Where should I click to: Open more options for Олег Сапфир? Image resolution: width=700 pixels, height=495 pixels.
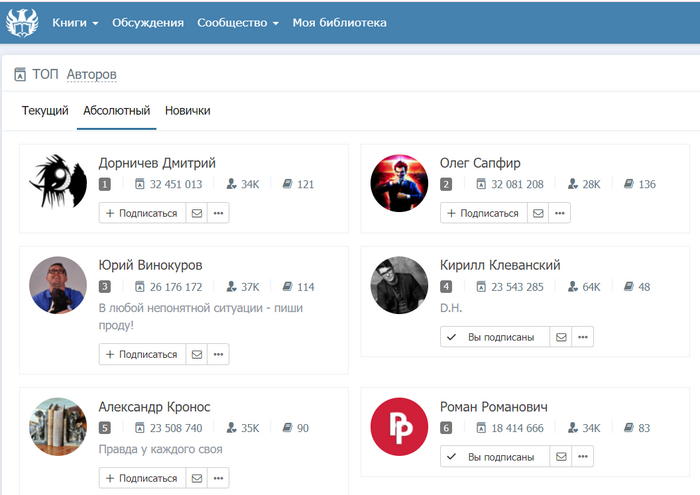click(560, 213)
